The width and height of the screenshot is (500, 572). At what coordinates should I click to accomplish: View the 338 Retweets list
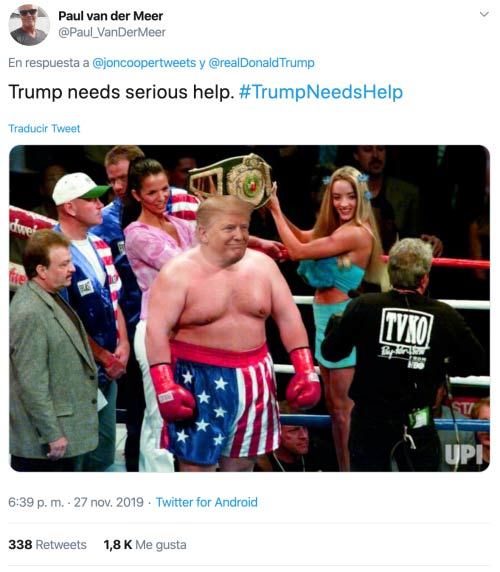(47, 545)
